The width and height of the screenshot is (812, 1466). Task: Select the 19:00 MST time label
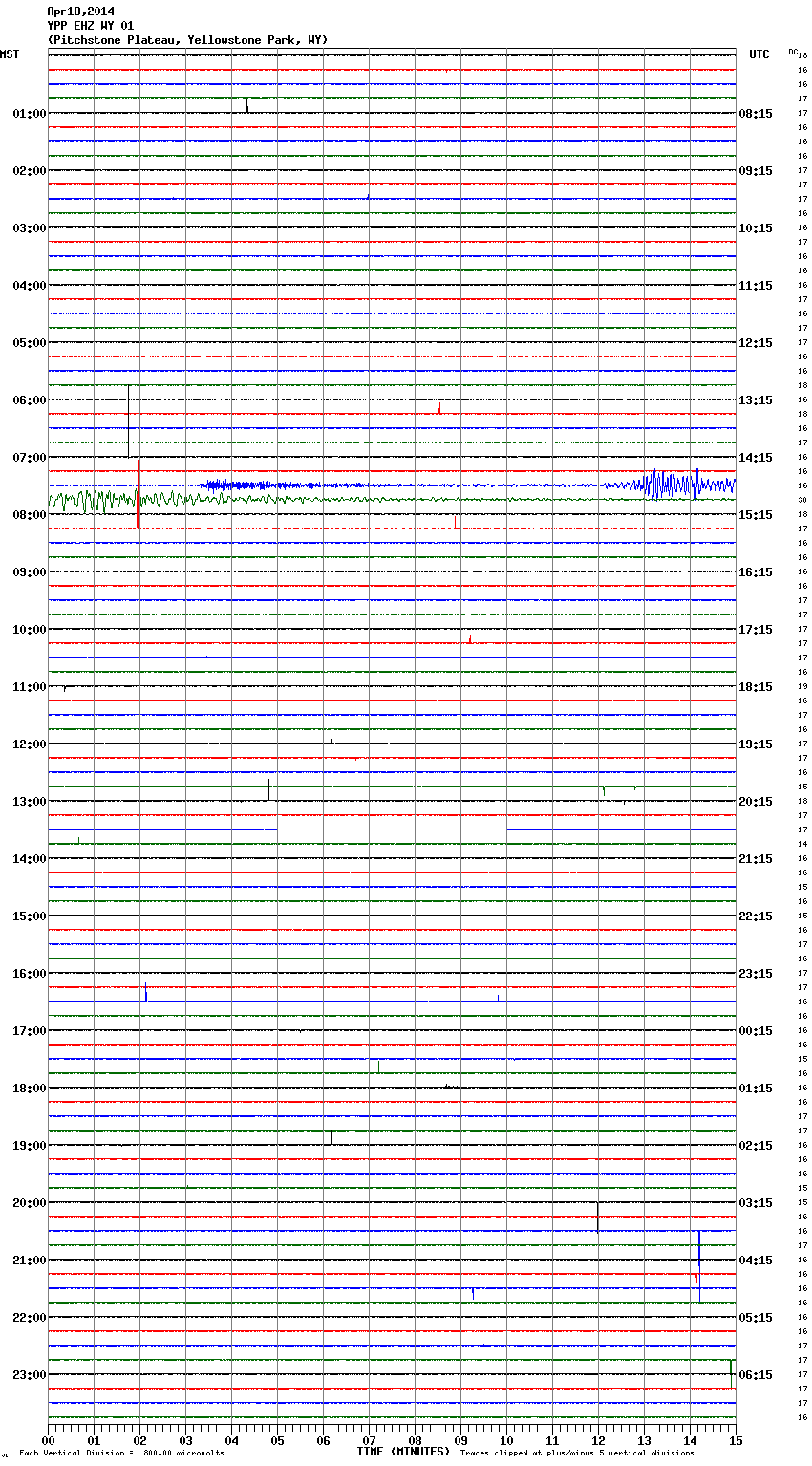coord(29,1146)
